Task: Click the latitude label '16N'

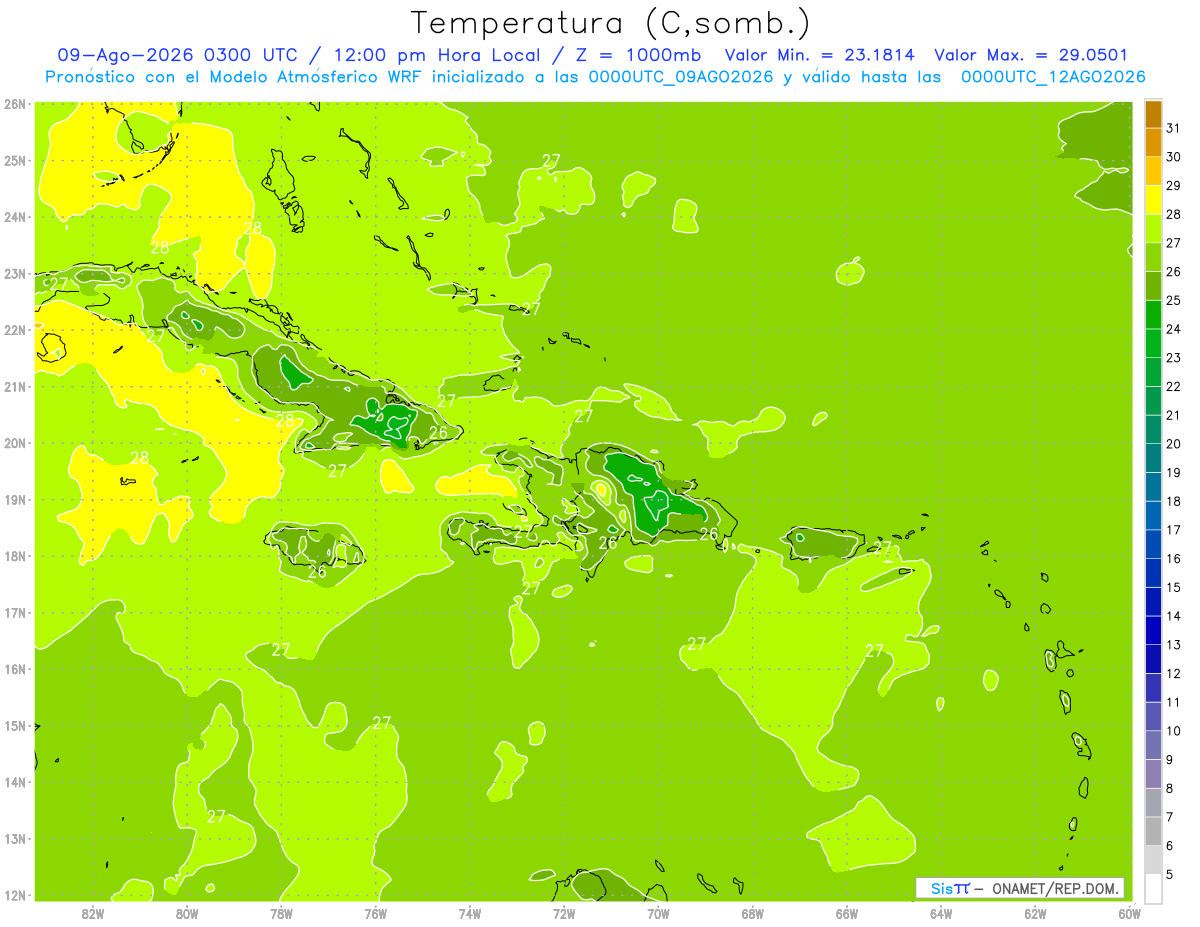Action: 14,669
